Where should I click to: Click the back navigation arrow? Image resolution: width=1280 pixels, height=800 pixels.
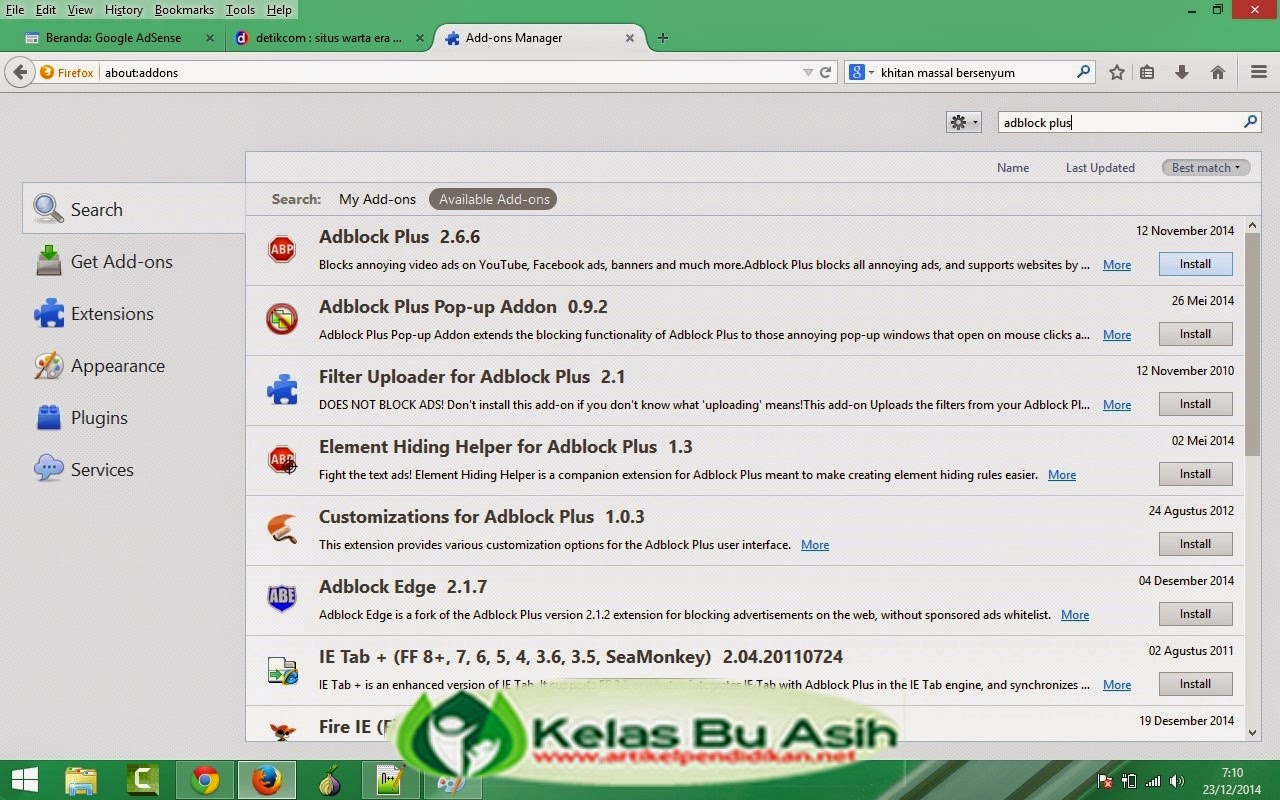[x=20, y=72]
